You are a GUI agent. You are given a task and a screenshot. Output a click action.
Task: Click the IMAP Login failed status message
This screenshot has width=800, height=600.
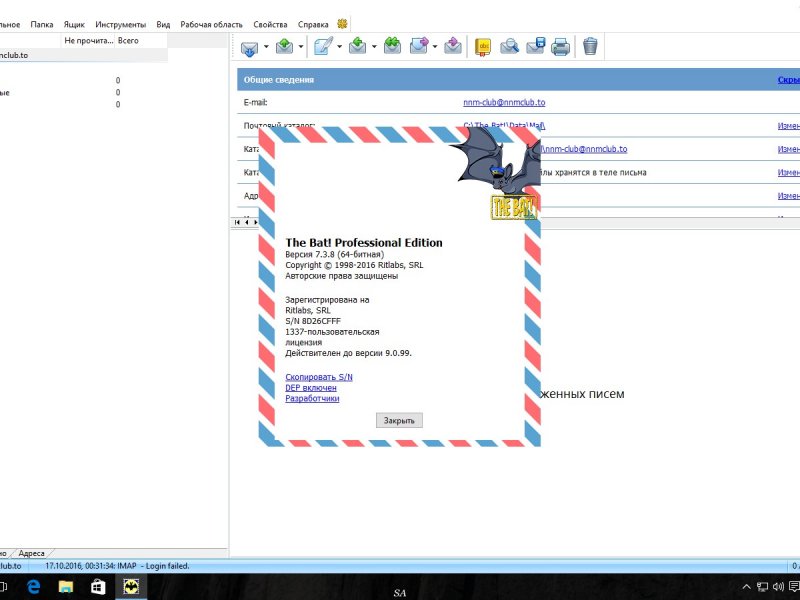(x=117, y=566)
